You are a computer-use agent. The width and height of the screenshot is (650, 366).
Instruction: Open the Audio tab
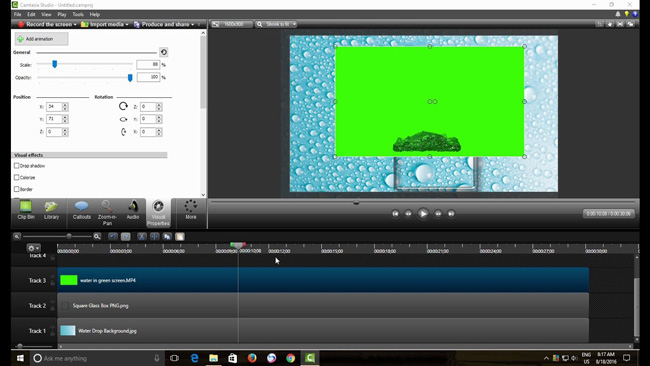point(133,210)
